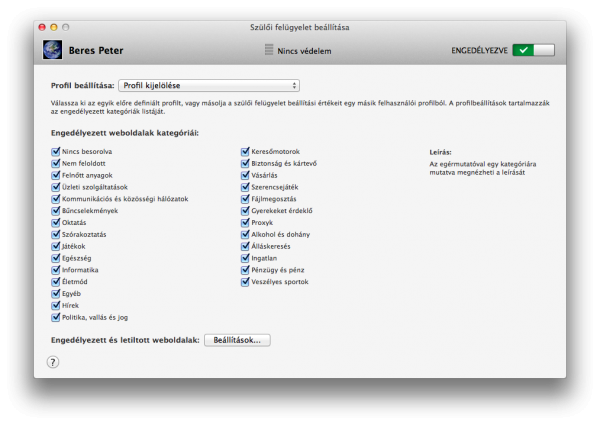Viewport: 600px width, 425px height.
Task: Toggle the Keresőmotorok checkbox
Action: [245, 151]
